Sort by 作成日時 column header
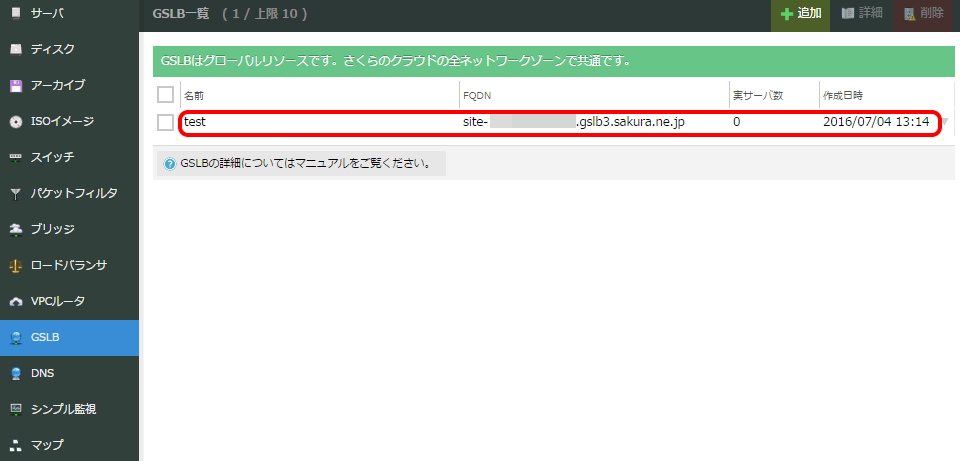This screenshot has height=461, width=960. coord(843,96)
